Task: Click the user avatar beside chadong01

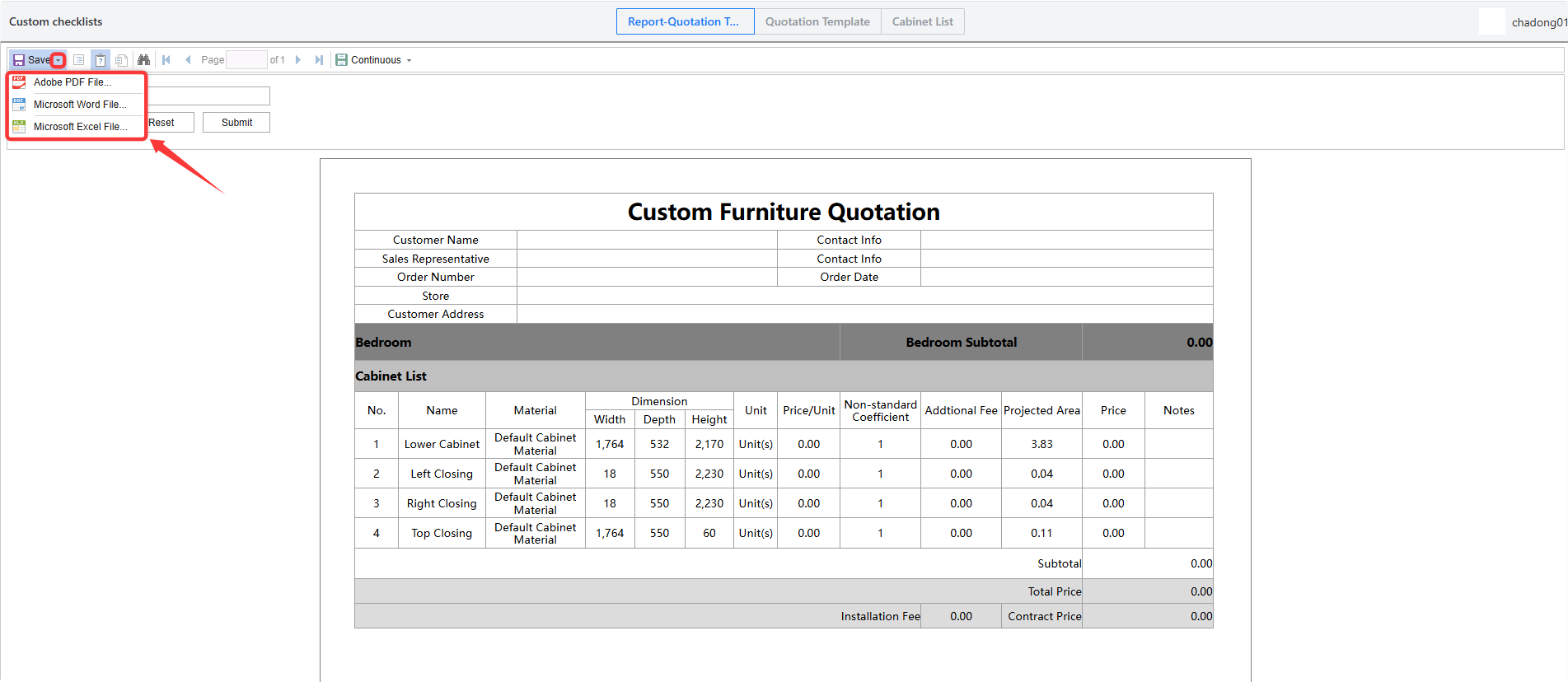Action: point(1492,21)
